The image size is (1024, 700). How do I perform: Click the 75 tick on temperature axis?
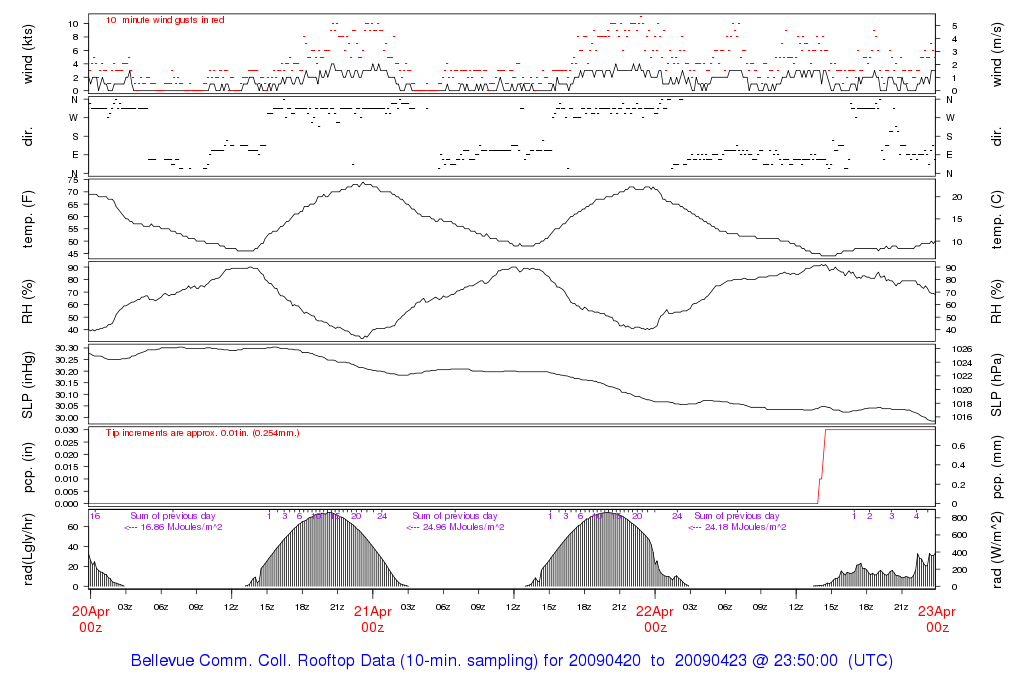click(73, 180)
